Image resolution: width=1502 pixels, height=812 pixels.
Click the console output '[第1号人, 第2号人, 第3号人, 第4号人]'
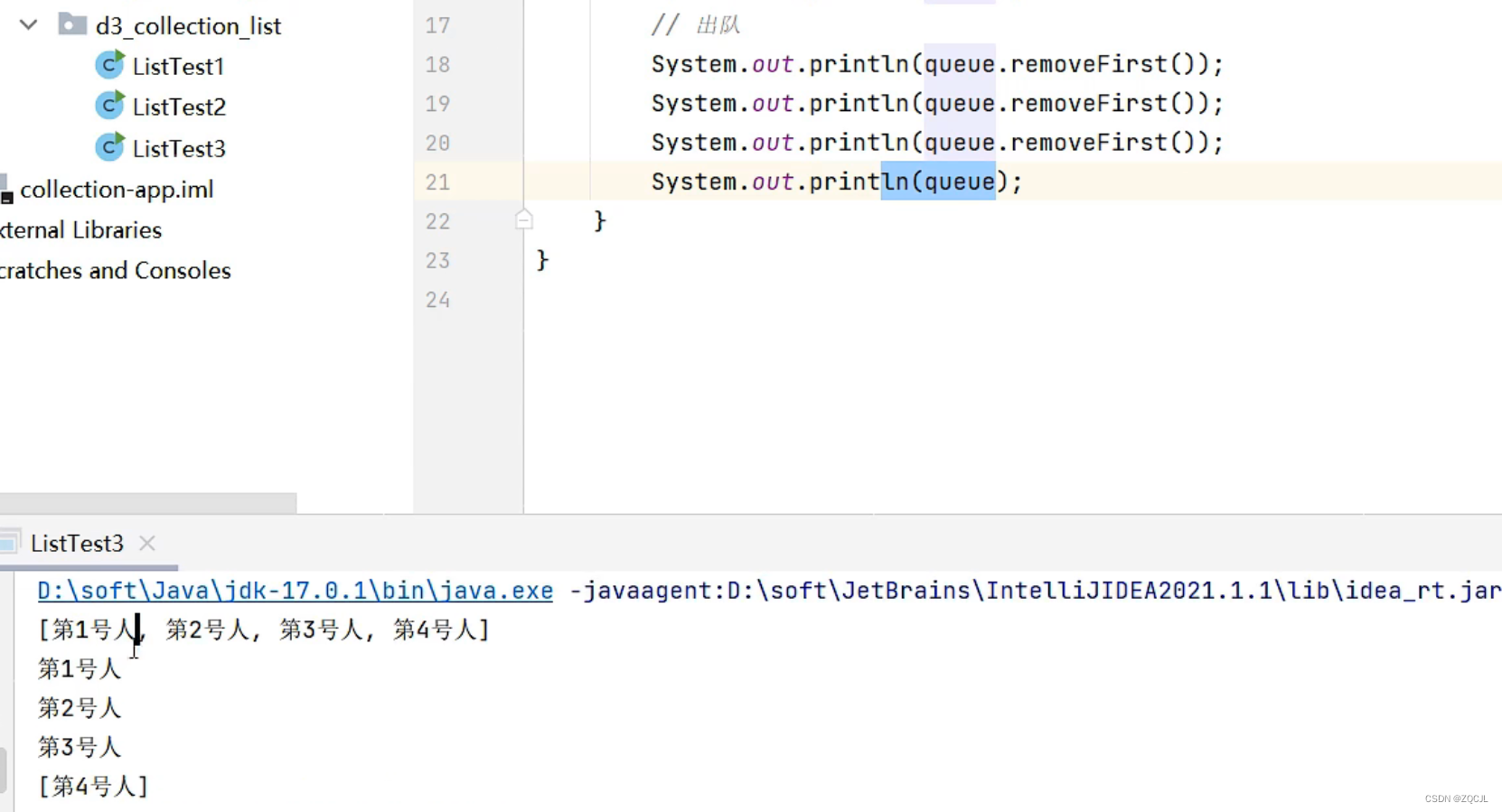tap(263, 630)
